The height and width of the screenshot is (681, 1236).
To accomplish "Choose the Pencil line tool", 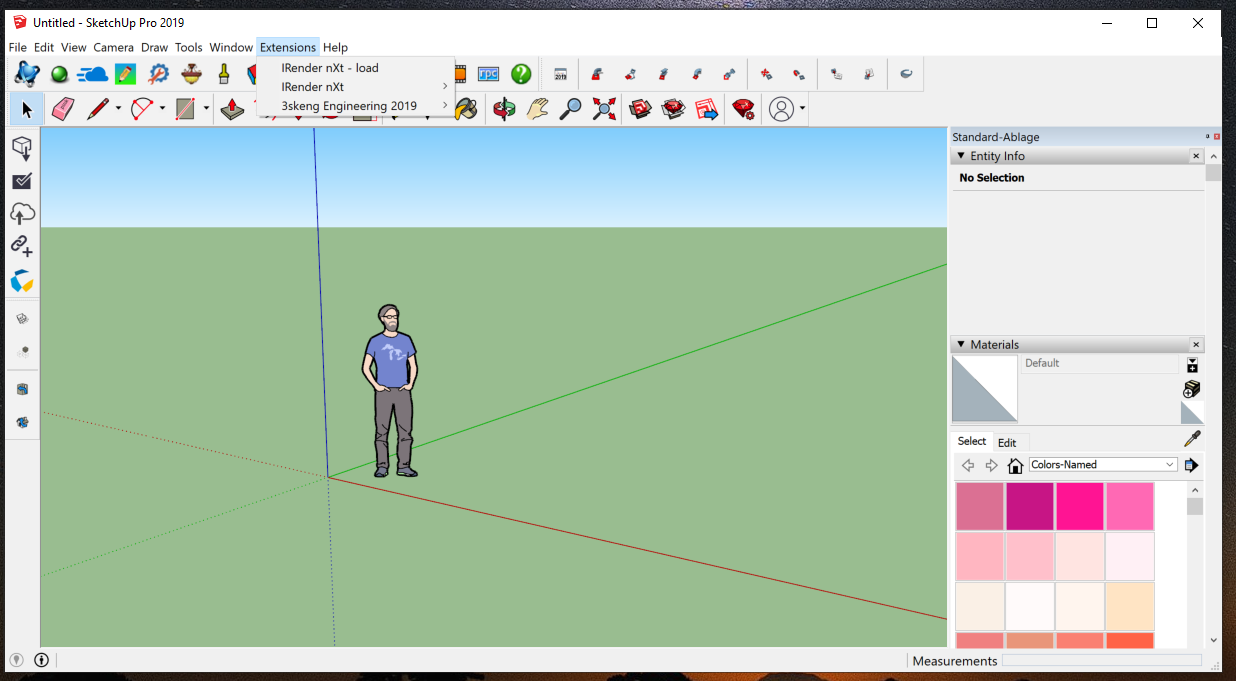I will [x=96, y=109].
